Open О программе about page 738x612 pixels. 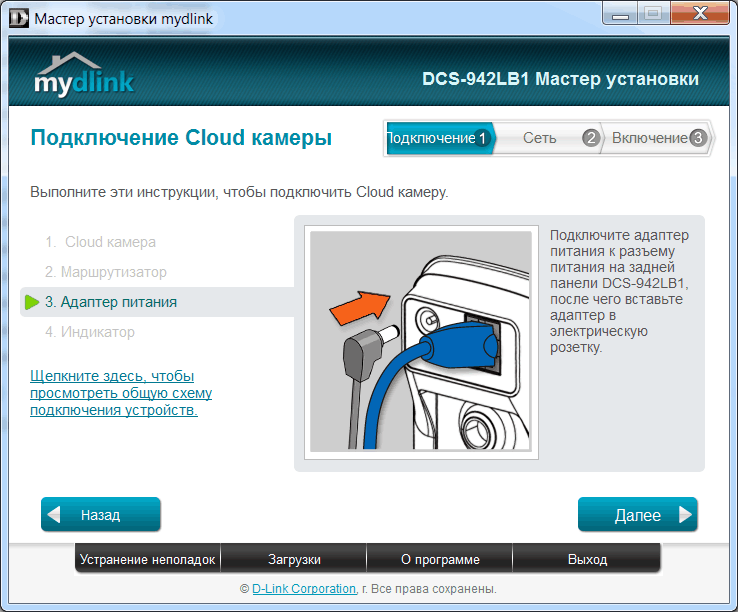tap(440, 559)
